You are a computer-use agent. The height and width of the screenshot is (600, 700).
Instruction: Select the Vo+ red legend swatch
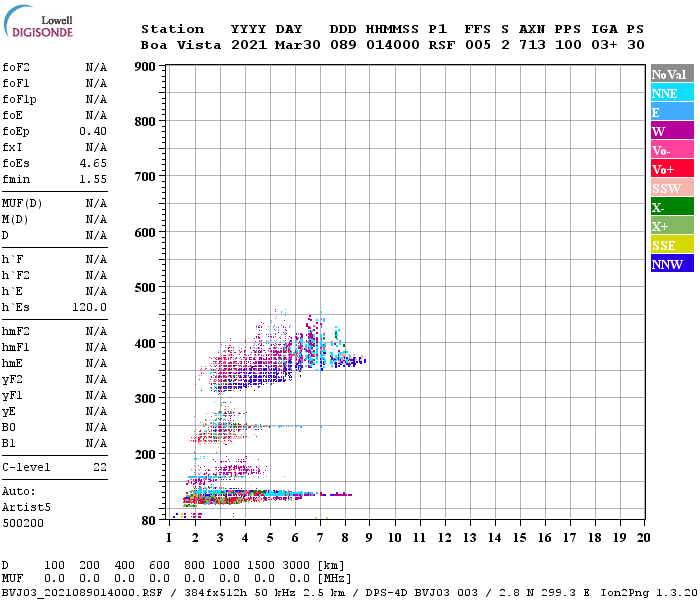(672, 169)
